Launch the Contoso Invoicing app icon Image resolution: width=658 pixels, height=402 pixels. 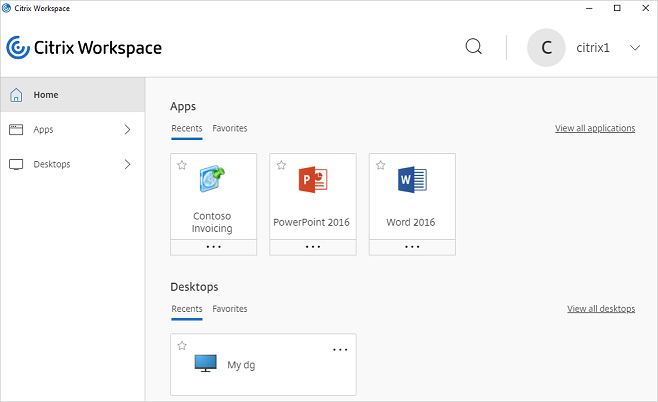click(x=212, y=179)
